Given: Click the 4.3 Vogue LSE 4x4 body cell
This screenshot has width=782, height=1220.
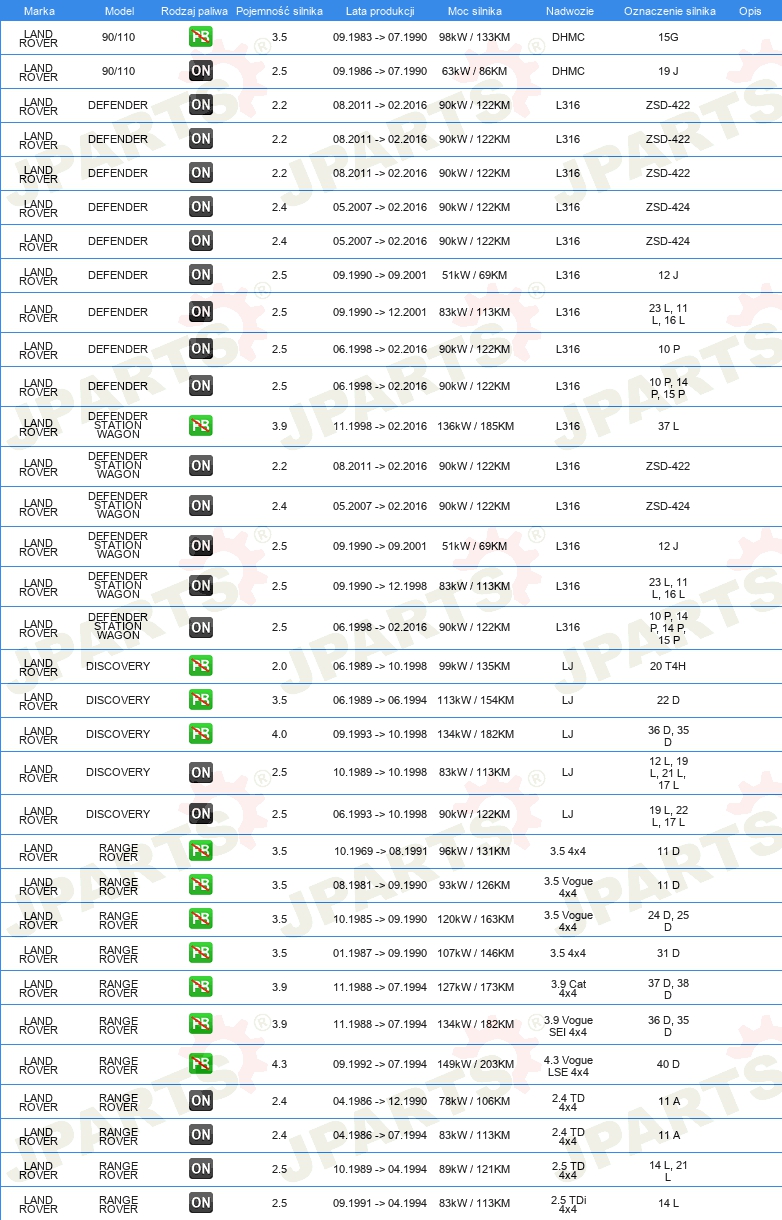Looking at the screenshot, I should 568,1065.
